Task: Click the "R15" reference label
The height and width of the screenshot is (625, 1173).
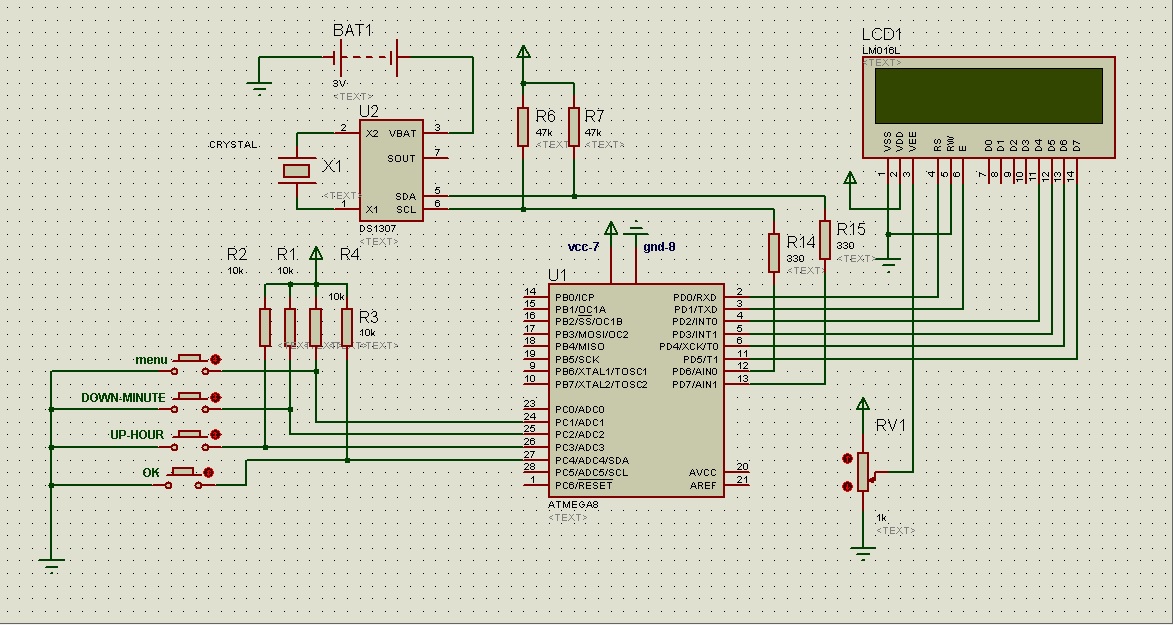Action: 851,228
